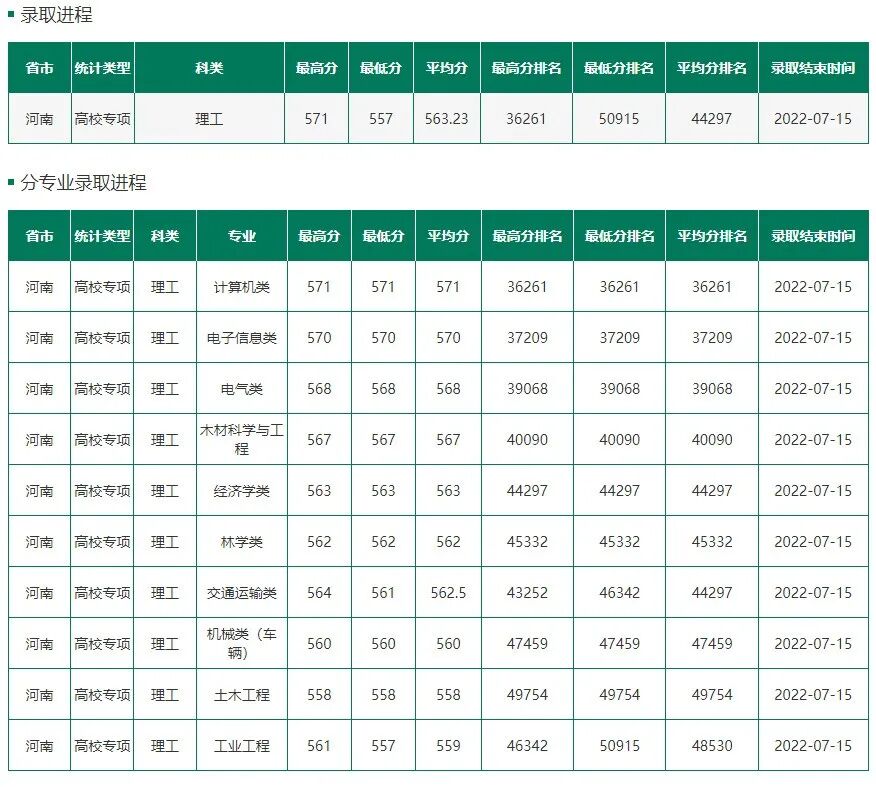Click 最低分 571 in 计算机类 row
The width and height of the screenshot is (876, 787).
383,287
